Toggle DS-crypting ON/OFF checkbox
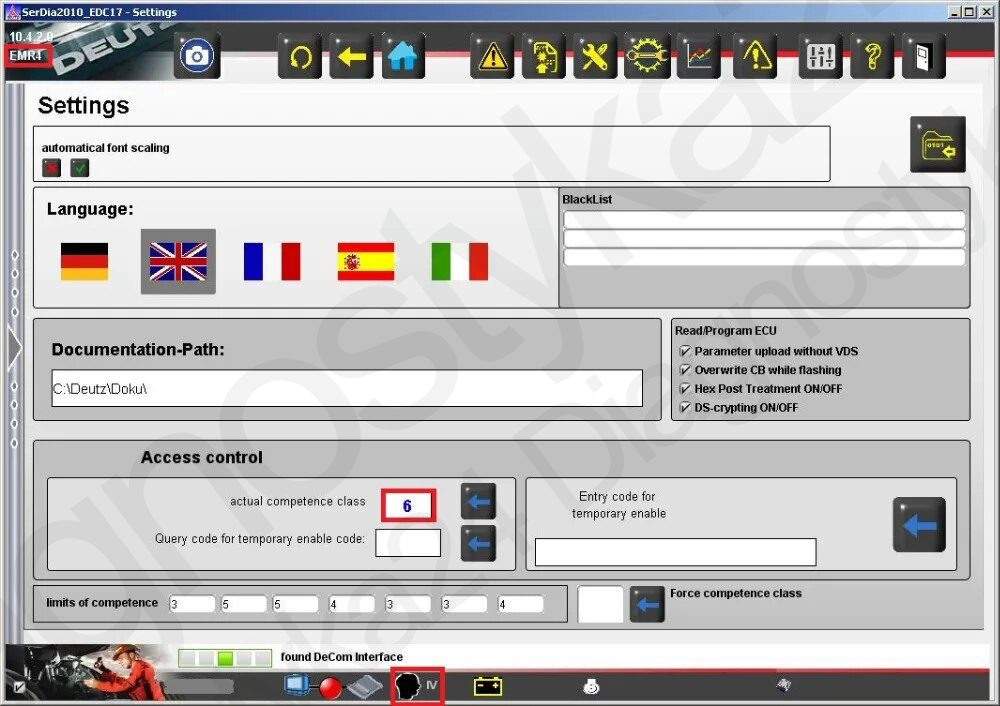 point(685,408)
